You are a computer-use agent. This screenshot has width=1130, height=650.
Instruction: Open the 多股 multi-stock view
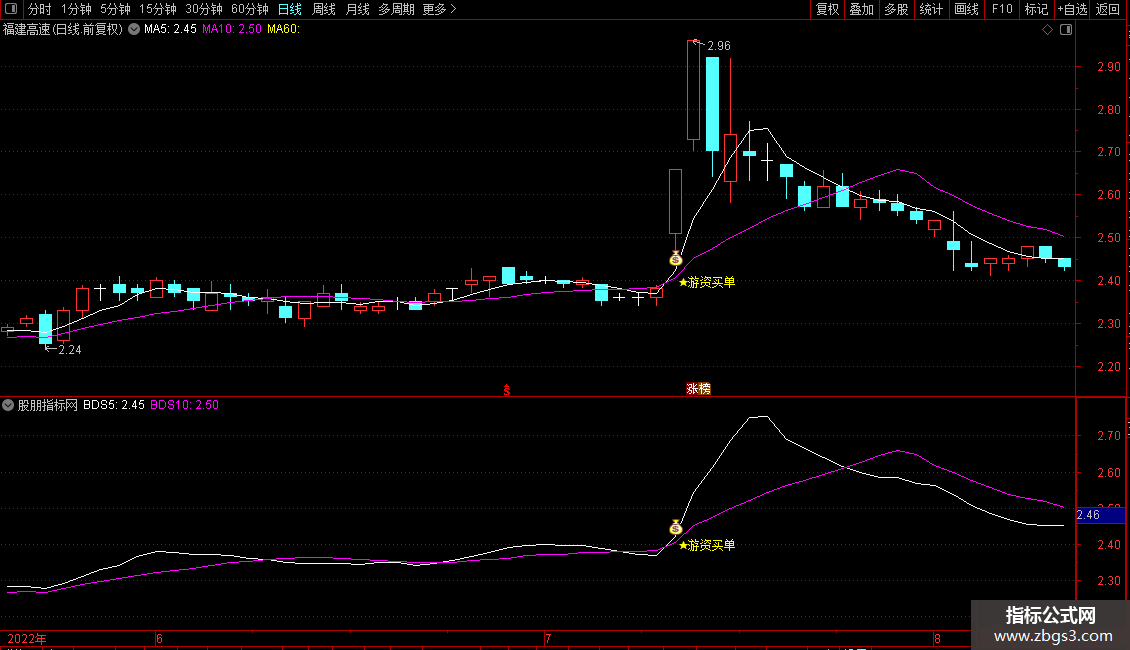(x=896, y=9)
